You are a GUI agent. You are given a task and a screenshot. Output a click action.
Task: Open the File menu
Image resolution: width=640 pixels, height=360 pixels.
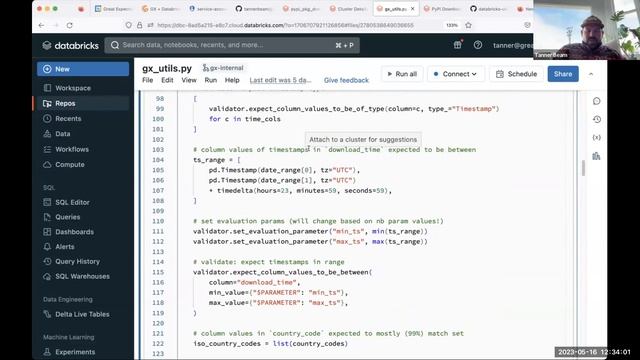147,80
